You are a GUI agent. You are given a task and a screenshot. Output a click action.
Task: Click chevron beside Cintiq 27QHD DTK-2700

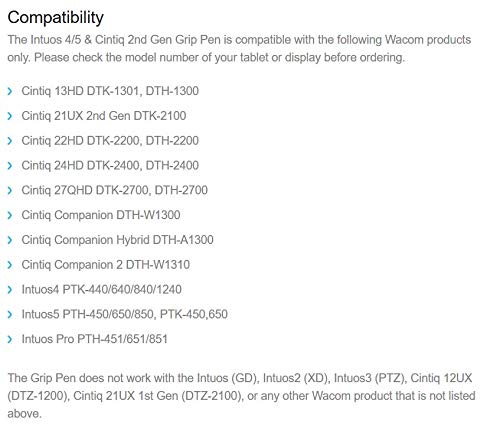10,190
